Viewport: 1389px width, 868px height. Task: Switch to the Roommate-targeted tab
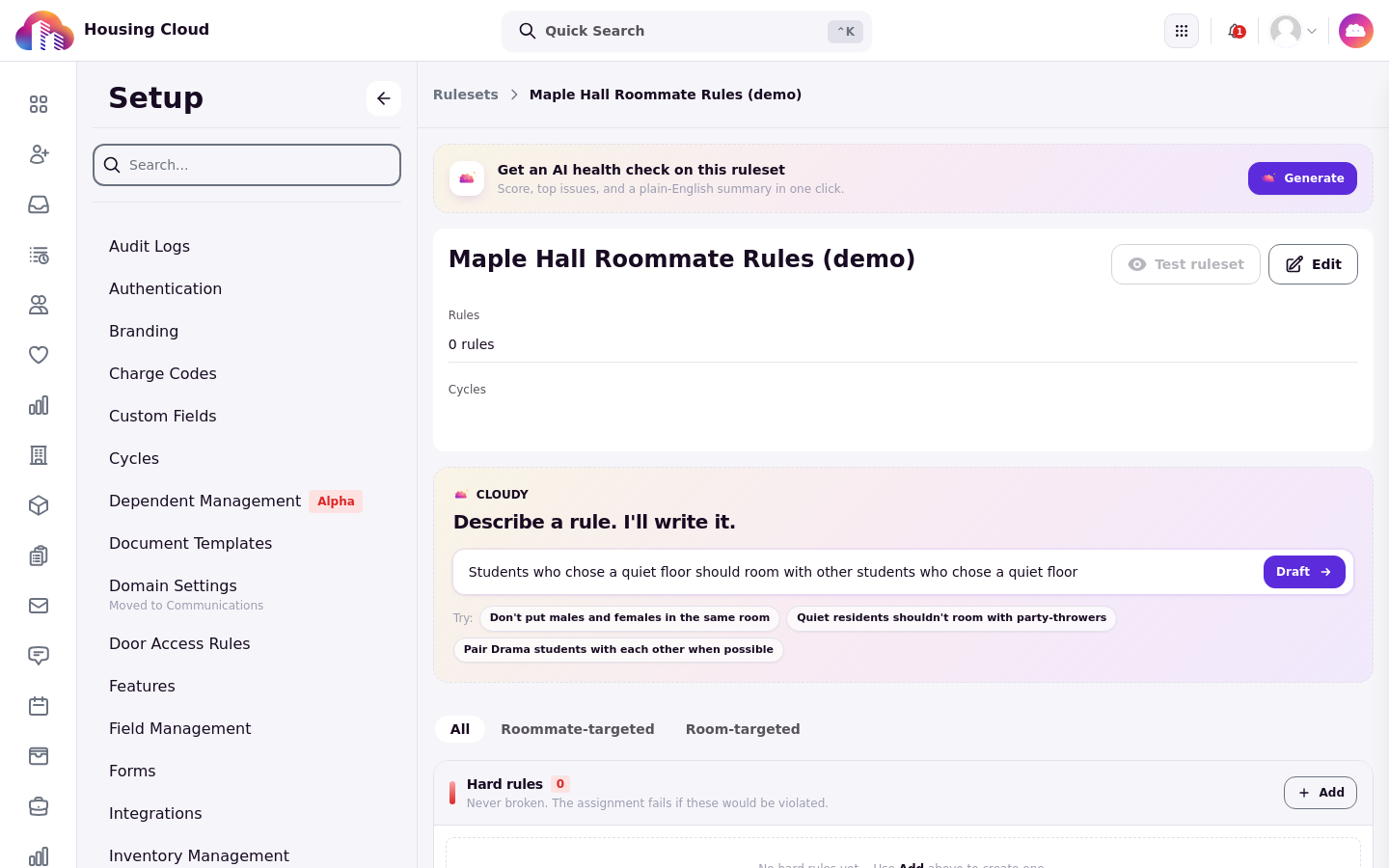(x=578, y=729)
